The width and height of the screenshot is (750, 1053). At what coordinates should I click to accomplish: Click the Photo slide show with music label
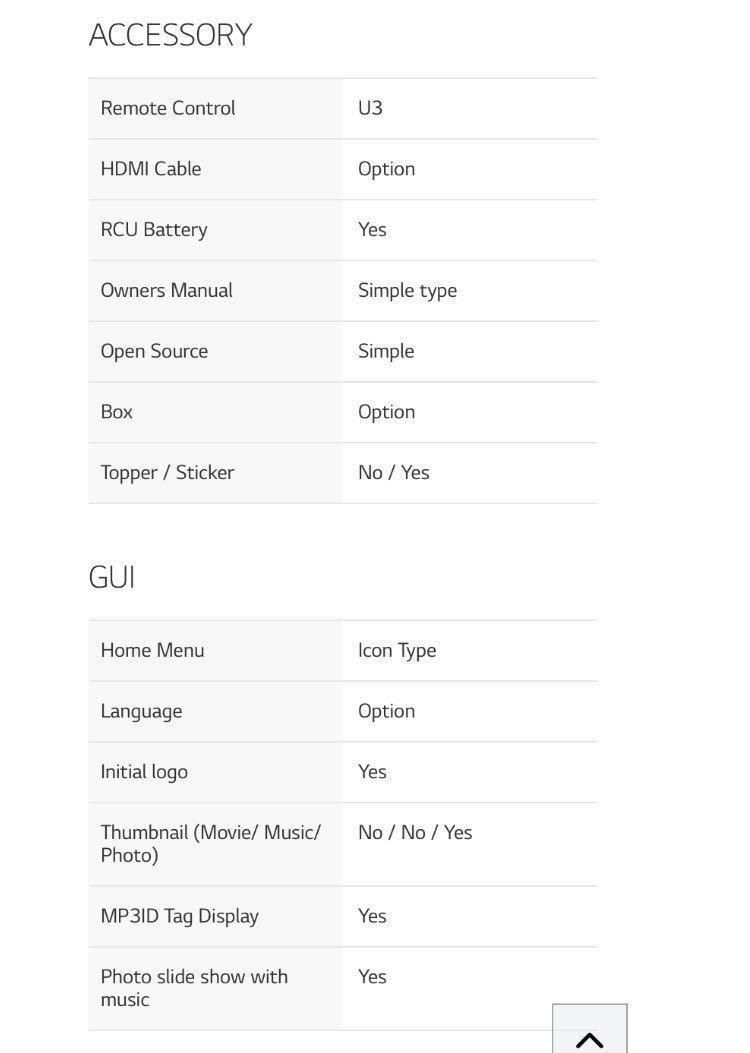click(194, 987)
